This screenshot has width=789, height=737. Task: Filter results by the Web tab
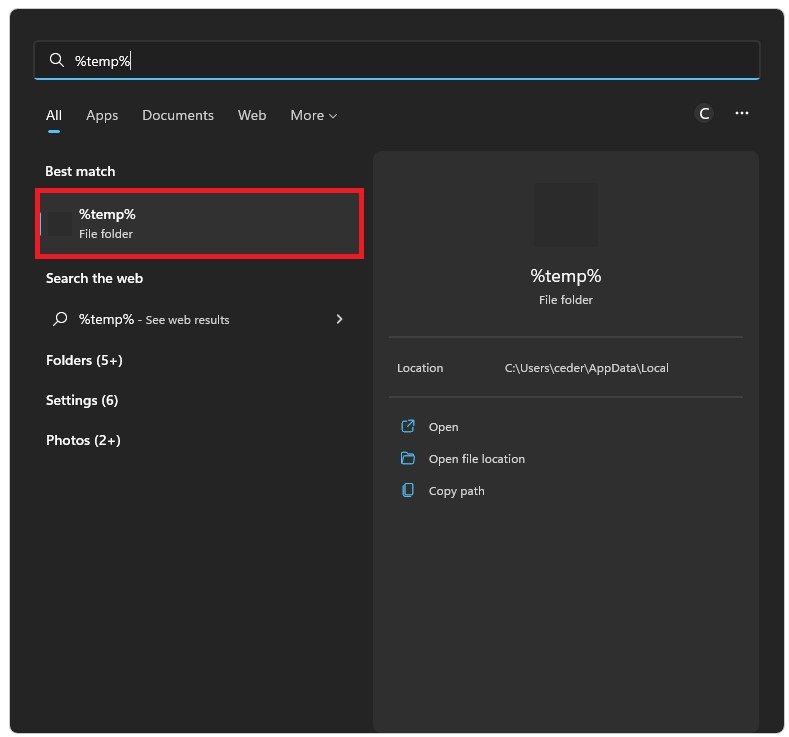[x=252, y=115]
